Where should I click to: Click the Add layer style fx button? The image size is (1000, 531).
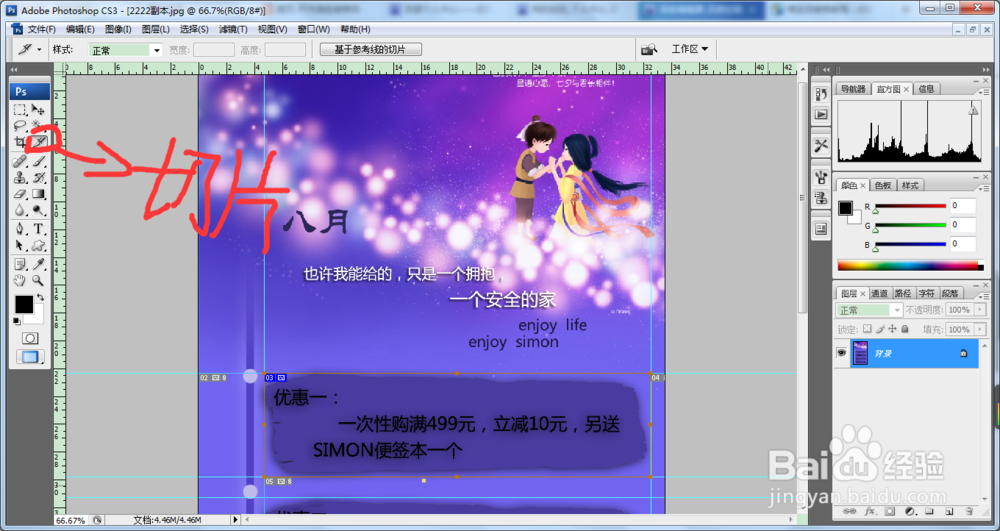[x=870, y=511]
